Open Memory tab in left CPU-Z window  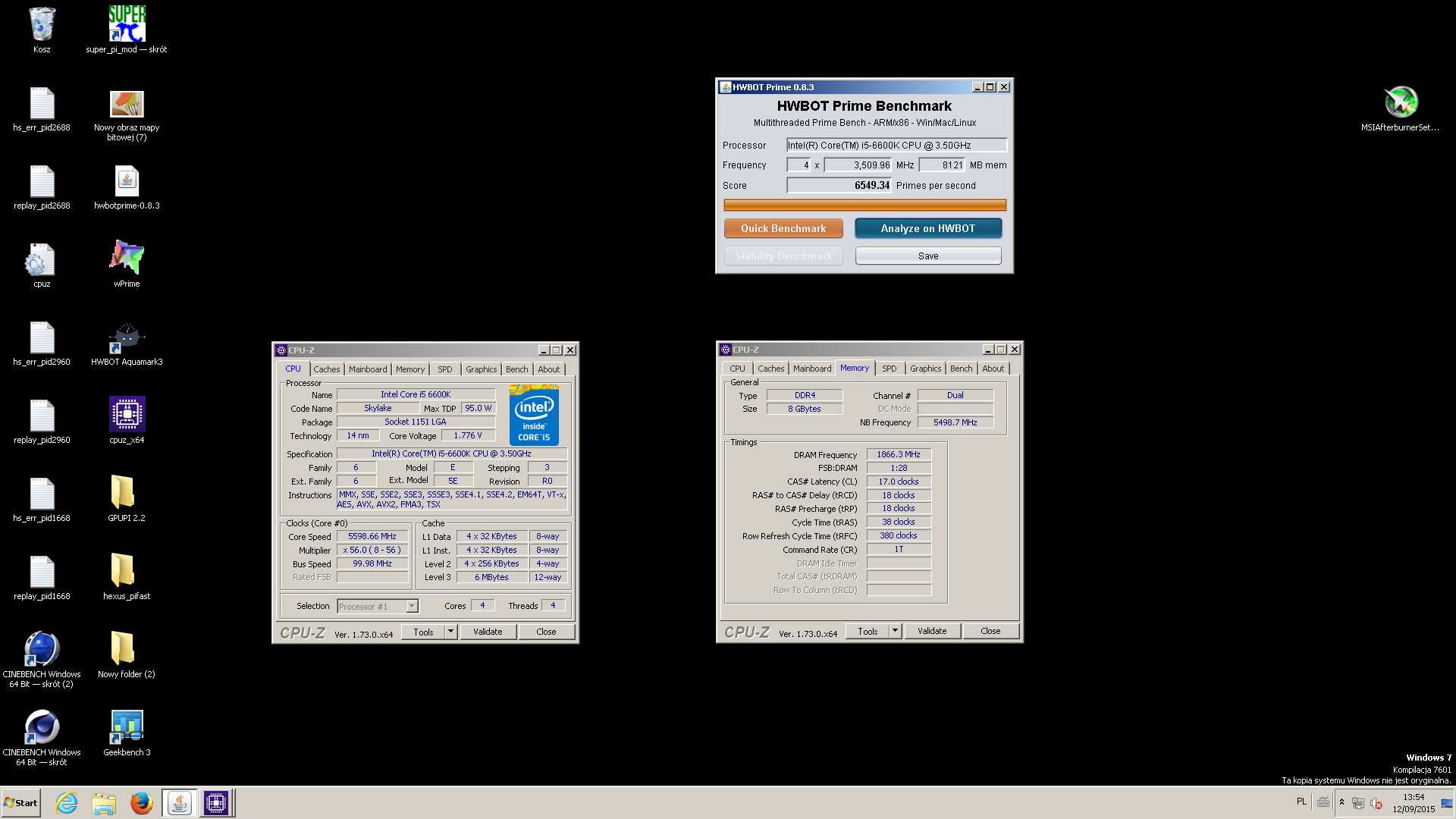410,369
